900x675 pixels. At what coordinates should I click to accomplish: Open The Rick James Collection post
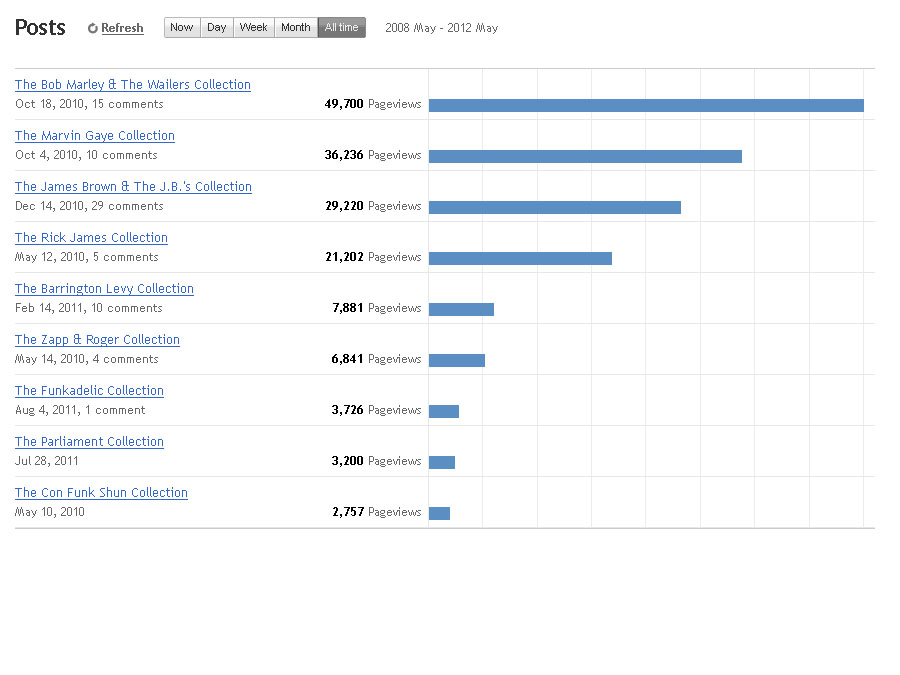tap(91, 238)
